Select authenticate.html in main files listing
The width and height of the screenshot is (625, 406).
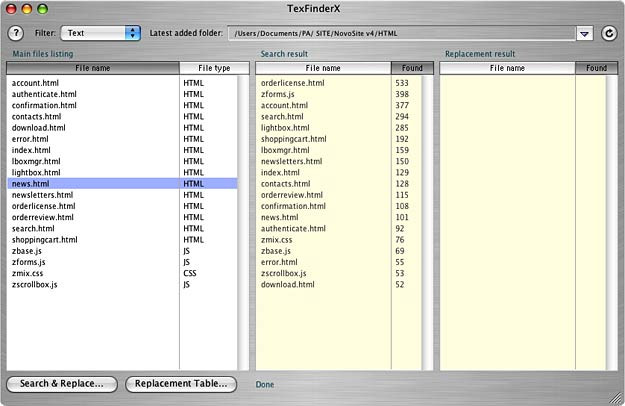pos(44,94)
